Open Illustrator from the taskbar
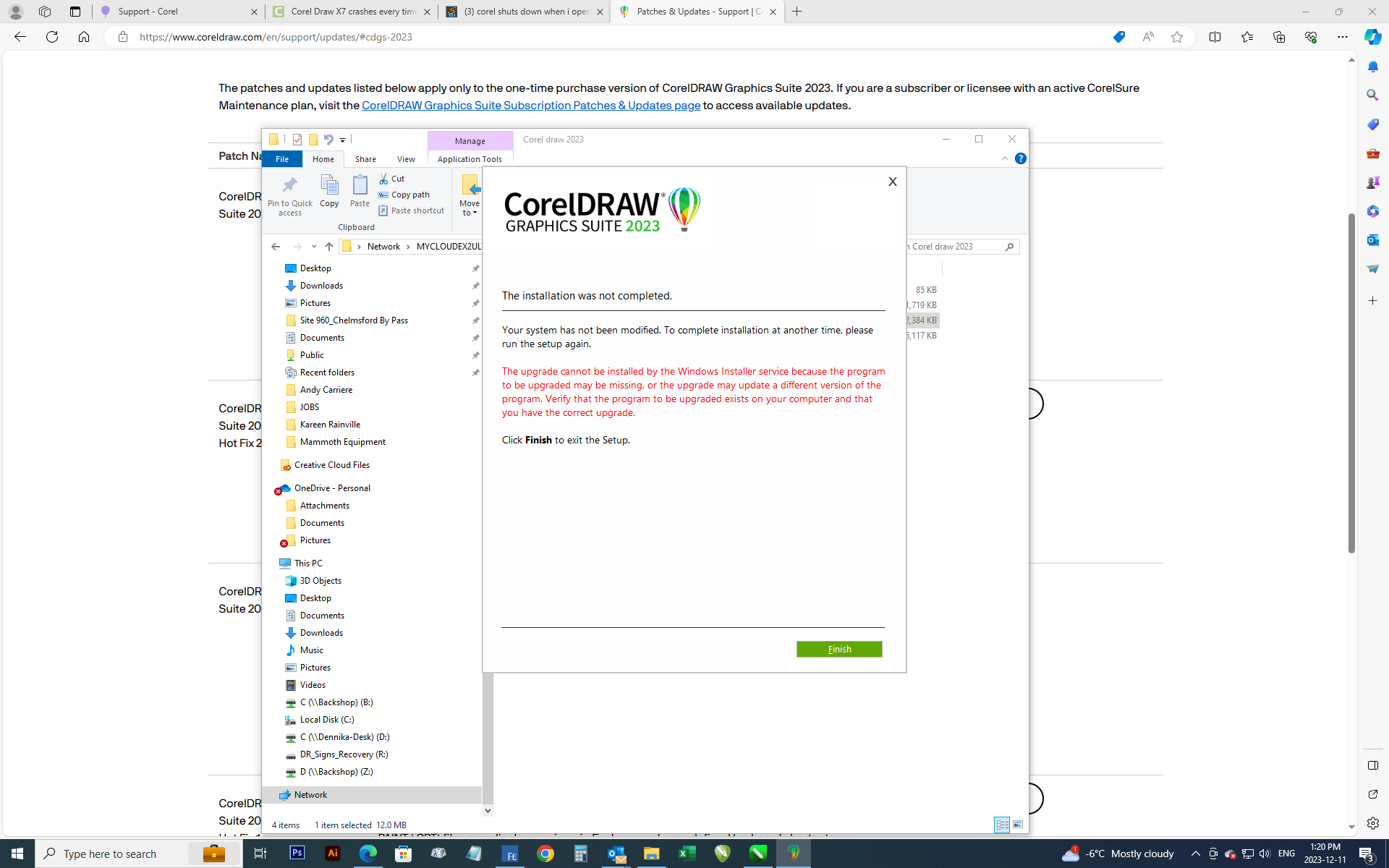The width and height of the screenshot is (1389, 868). click(x=333, y=854)
